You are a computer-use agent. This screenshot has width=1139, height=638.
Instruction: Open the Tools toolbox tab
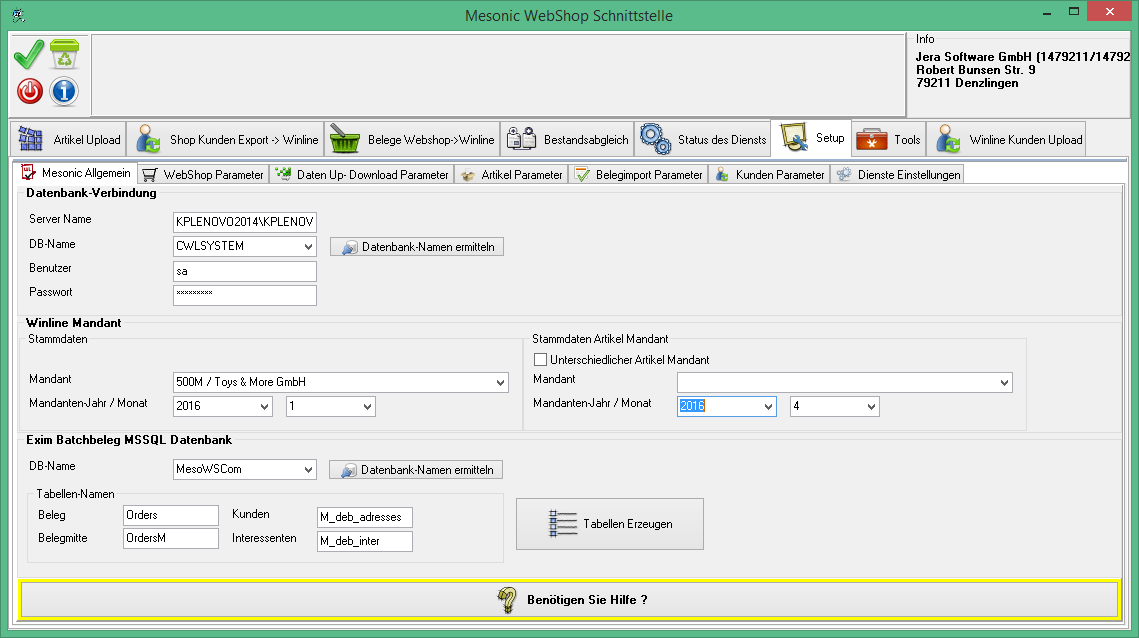click(x=889, y=140)
